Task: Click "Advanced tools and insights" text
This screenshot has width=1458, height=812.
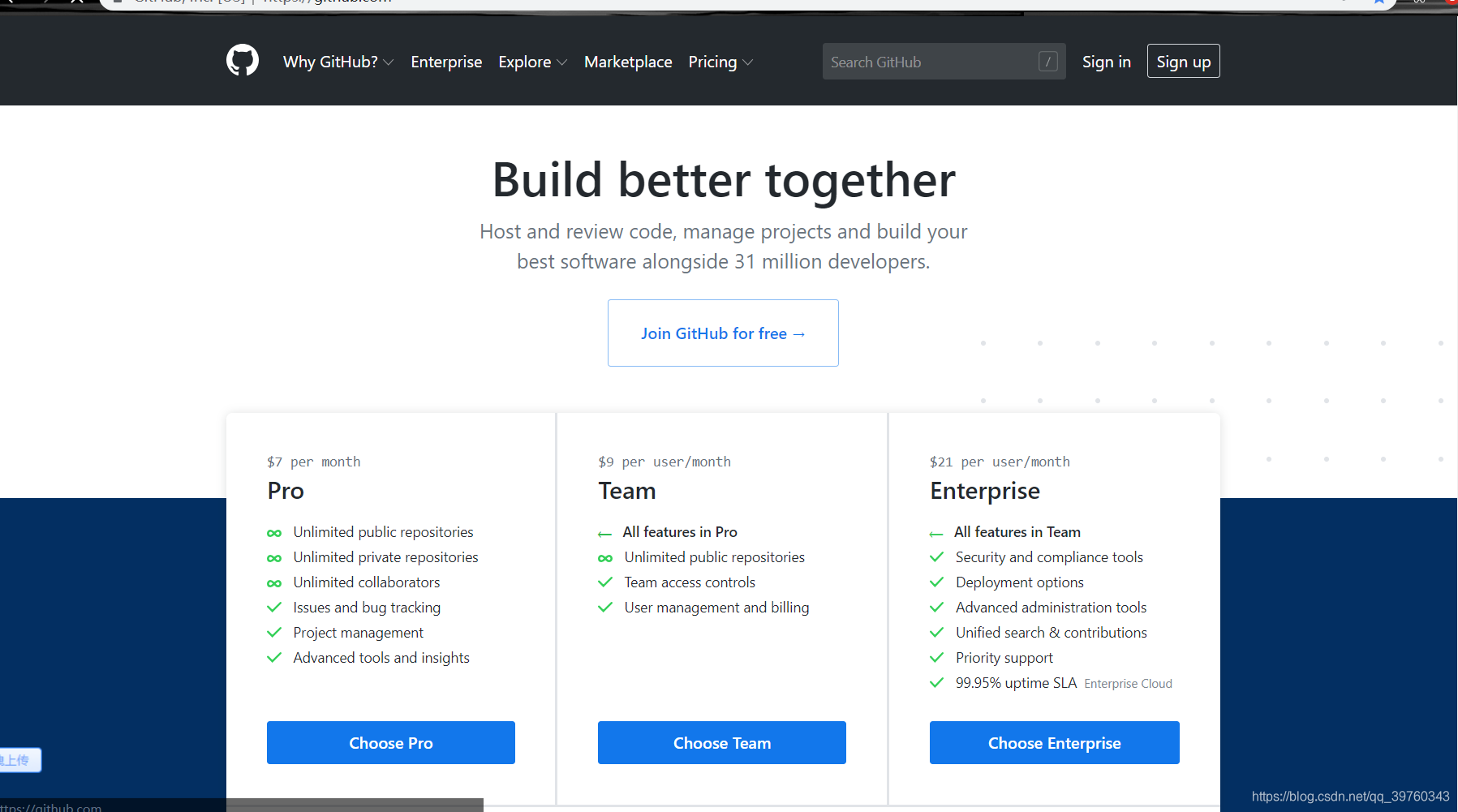Action: (x=381, y=658)
